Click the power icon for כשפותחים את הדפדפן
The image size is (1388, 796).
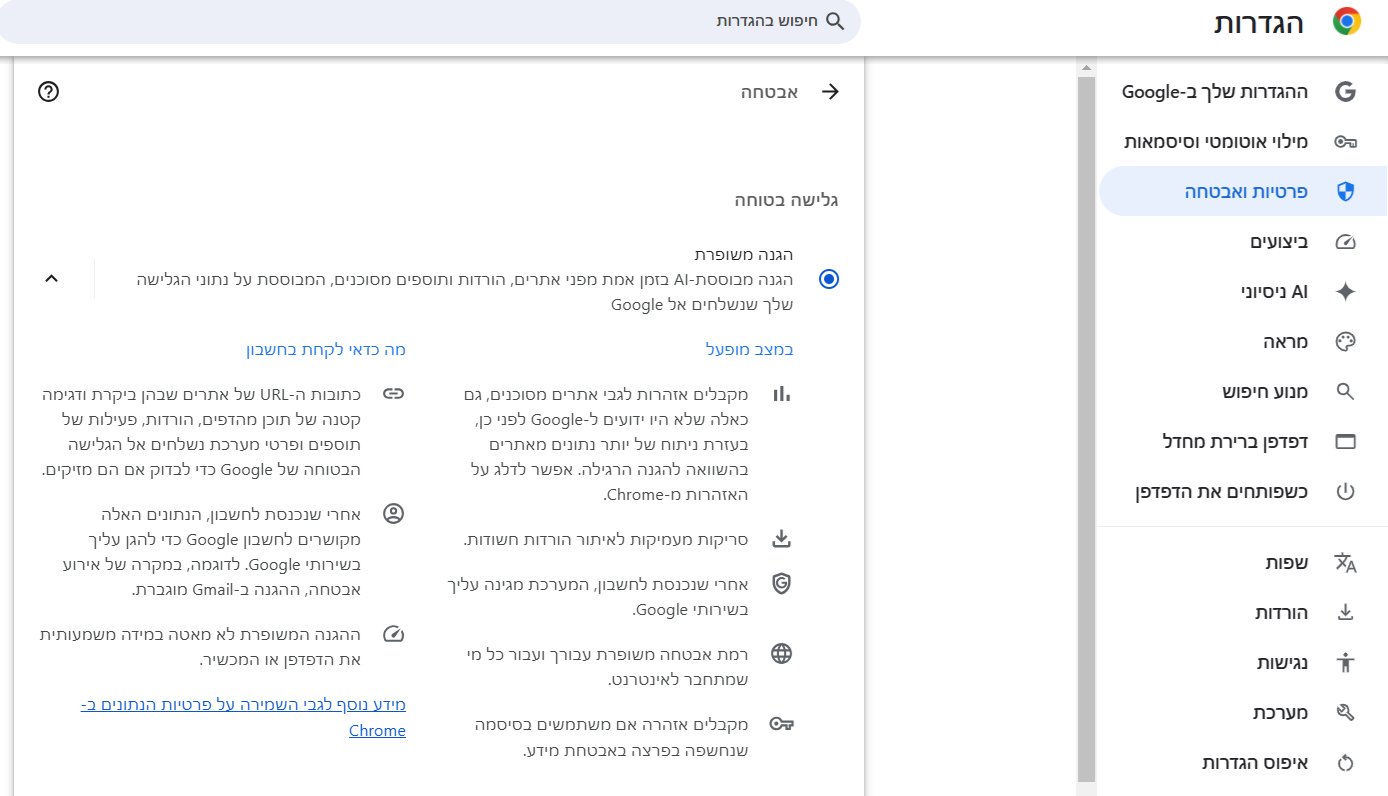[x=1345, y=492]
